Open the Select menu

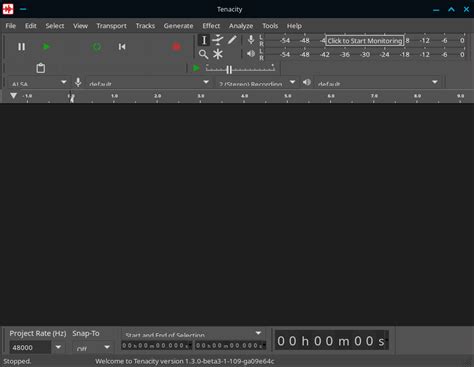click(x=55, y=26)
